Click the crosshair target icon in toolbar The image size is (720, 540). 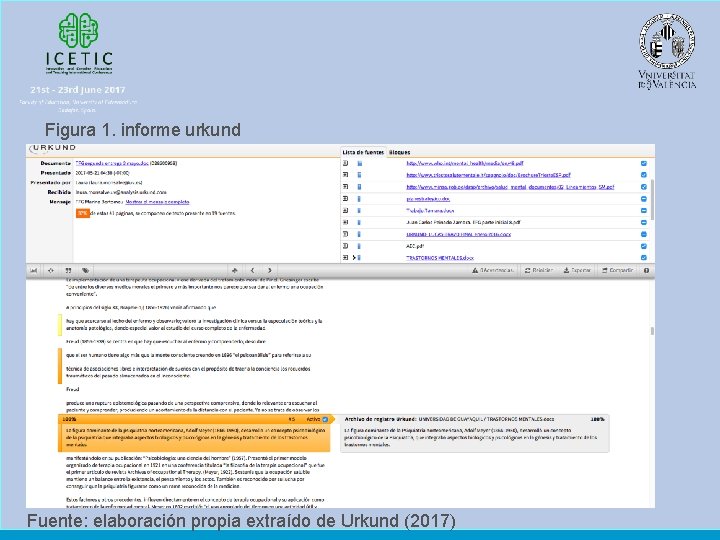pyautogui.click(x=51, y=270)
